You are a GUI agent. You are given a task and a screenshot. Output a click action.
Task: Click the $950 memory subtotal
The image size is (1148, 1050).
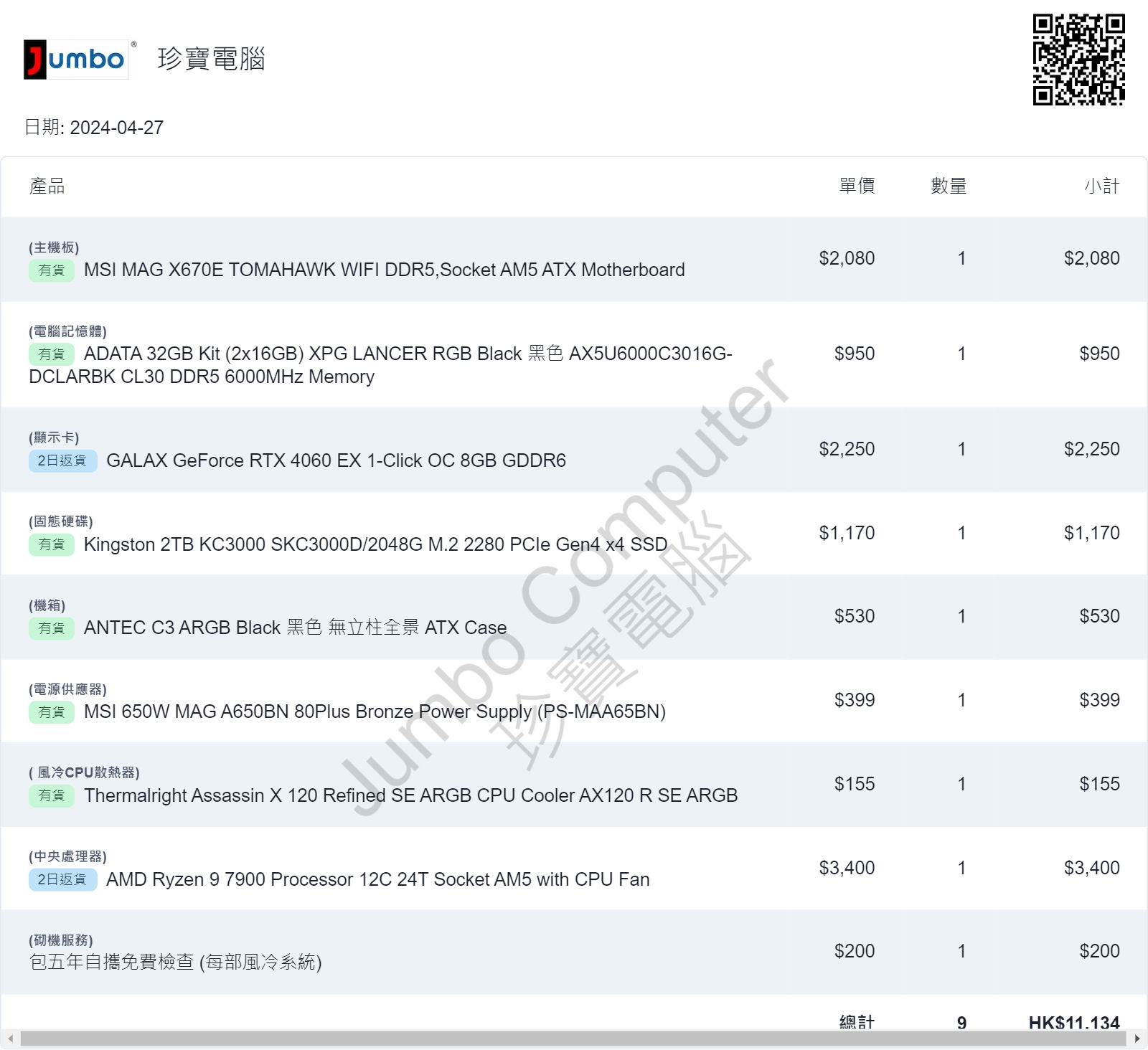point(1099,354)
